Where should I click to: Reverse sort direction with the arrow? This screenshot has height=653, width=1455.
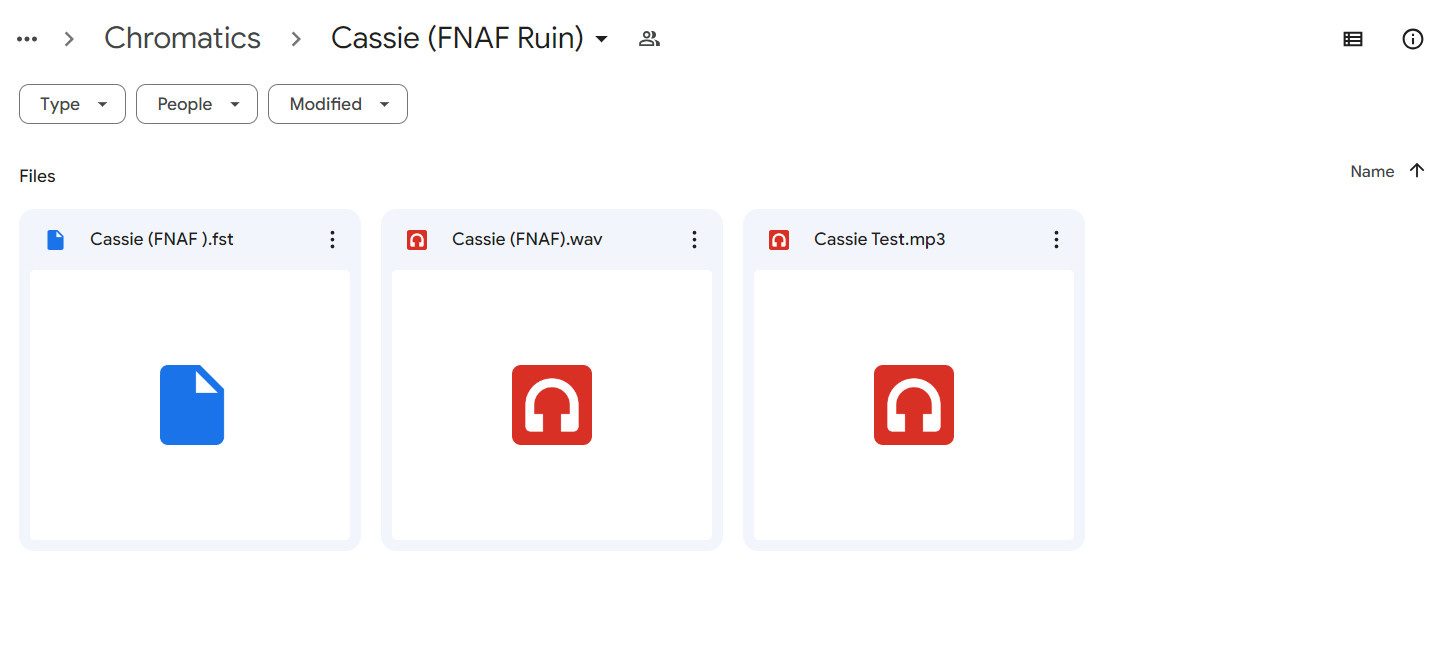click(x=1416, y=171)
